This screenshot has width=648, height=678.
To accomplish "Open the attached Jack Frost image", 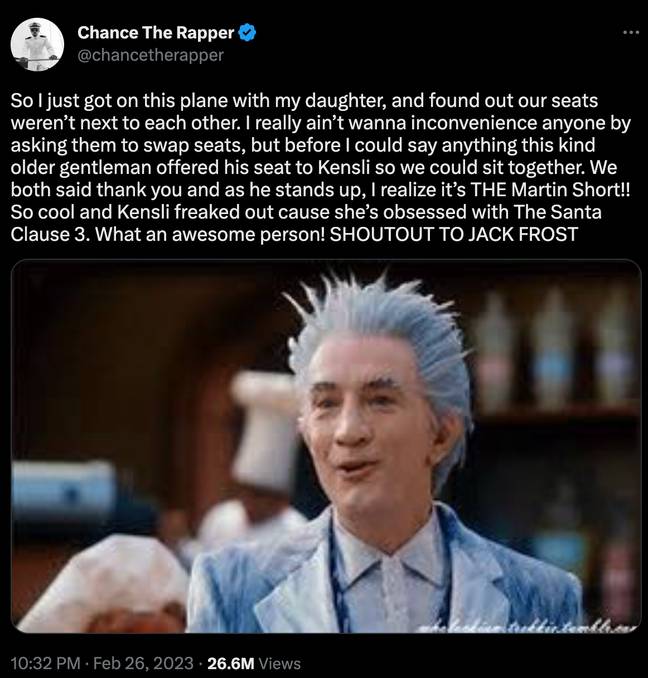I will pos(326,446).
